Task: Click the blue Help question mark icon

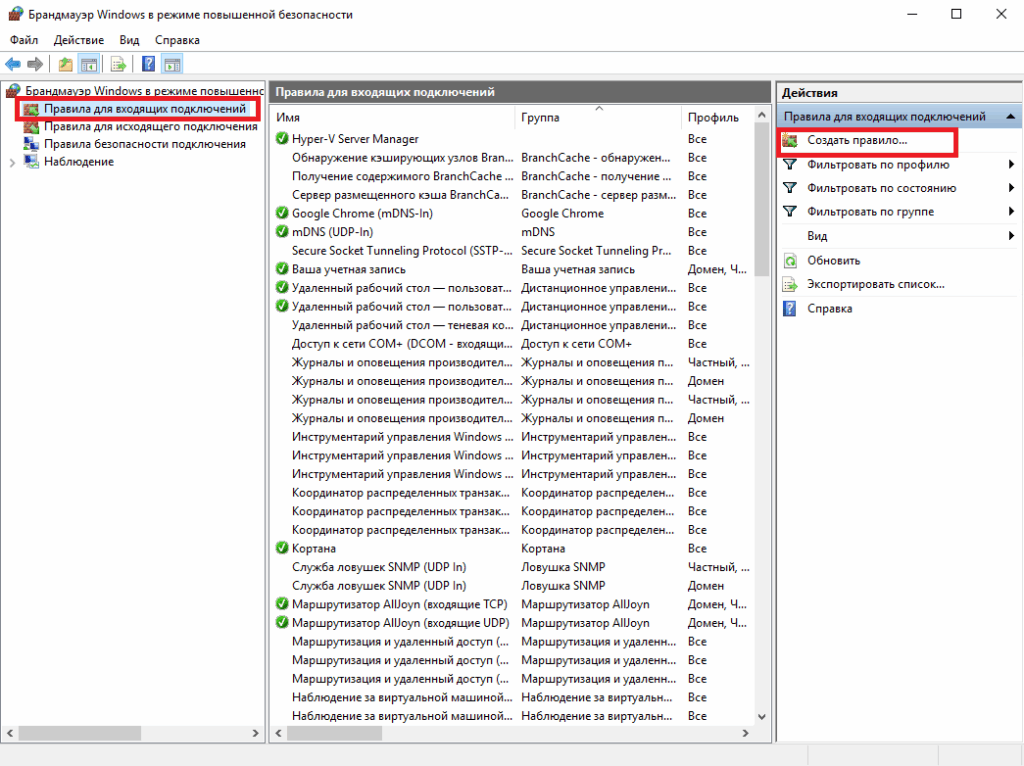Action: click(148, 64)
